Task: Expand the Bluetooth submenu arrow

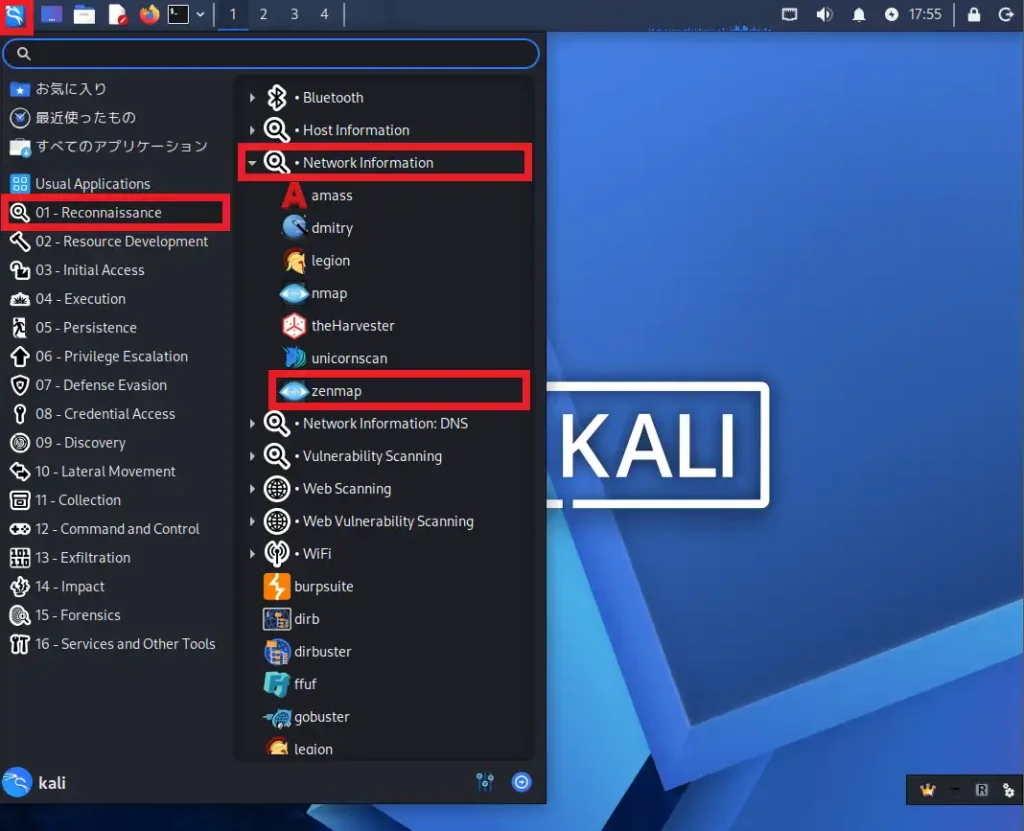Action: [252, 97]
